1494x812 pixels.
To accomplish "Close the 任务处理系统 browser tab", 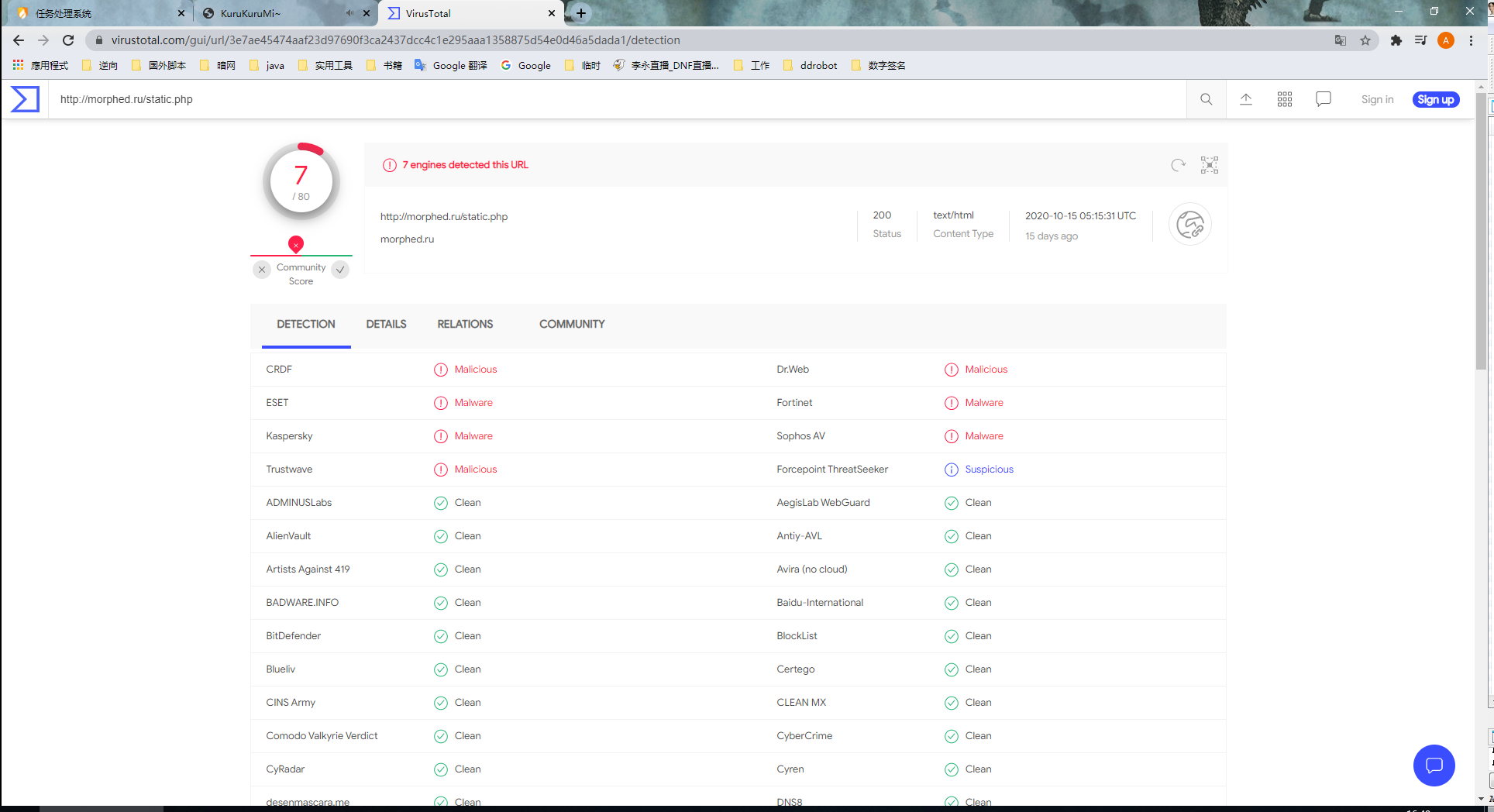I will 181,13.
